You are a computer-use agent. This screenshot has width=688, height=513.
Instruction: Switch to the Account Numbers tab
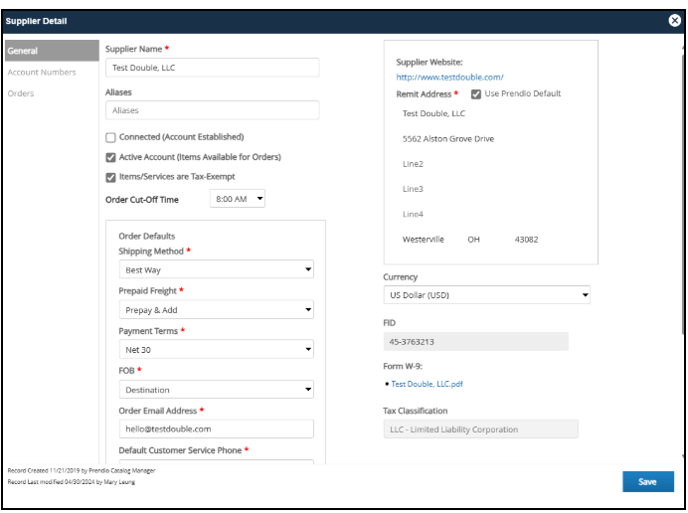tap(41, 72)
